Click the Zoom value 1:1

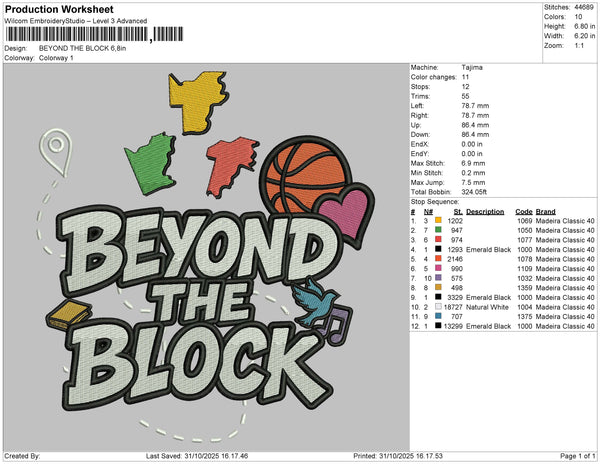(x=579, y=46)
